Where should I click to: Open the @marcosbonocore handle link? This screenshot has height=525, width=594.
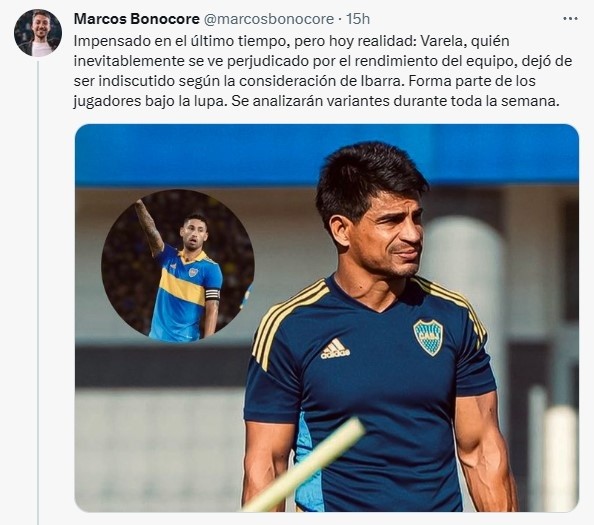(269, 19)
